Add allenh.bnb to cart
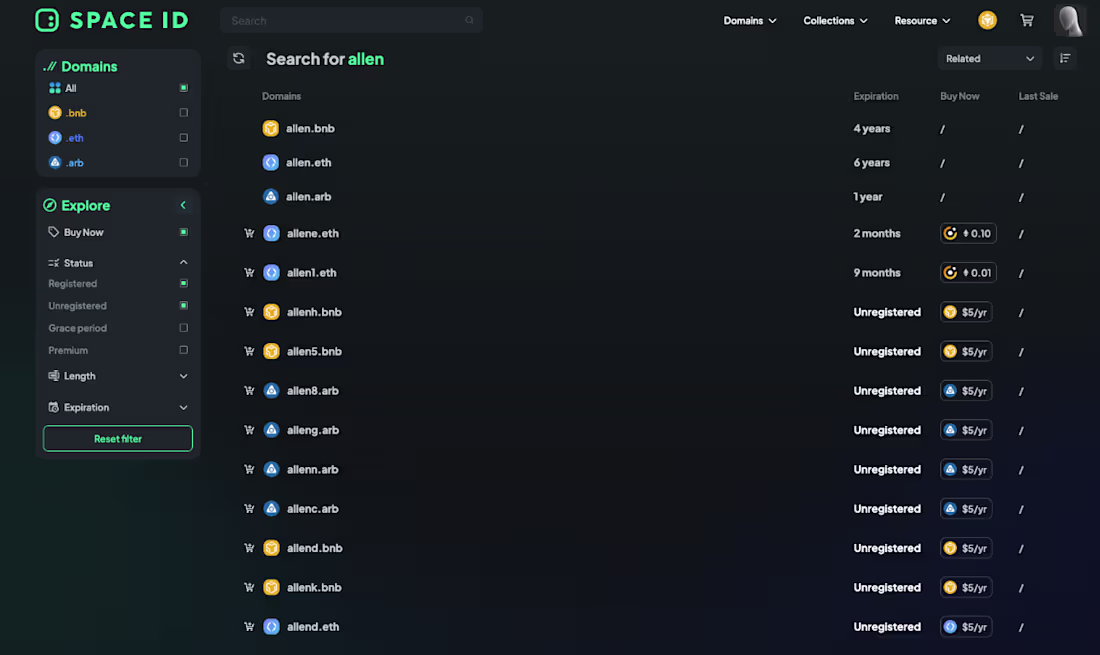Image resolution: width=1100 pixels, height=655 pixels. point(249,312)
